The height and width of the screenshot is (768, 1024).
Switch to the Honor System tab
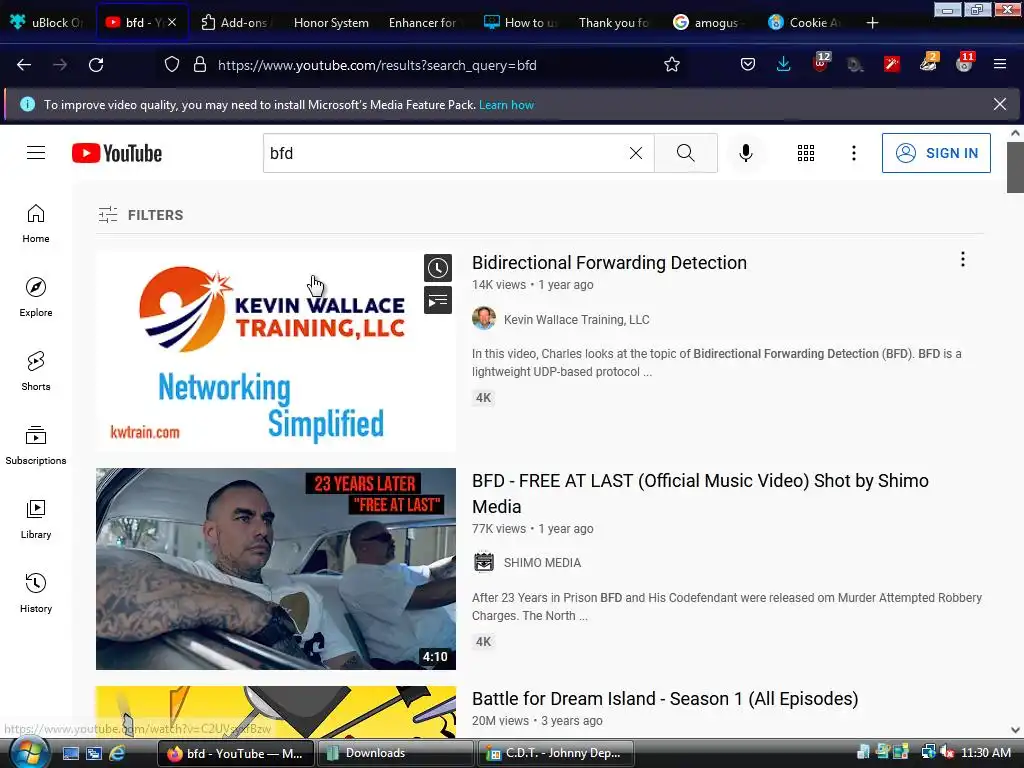tap(331, 22)
